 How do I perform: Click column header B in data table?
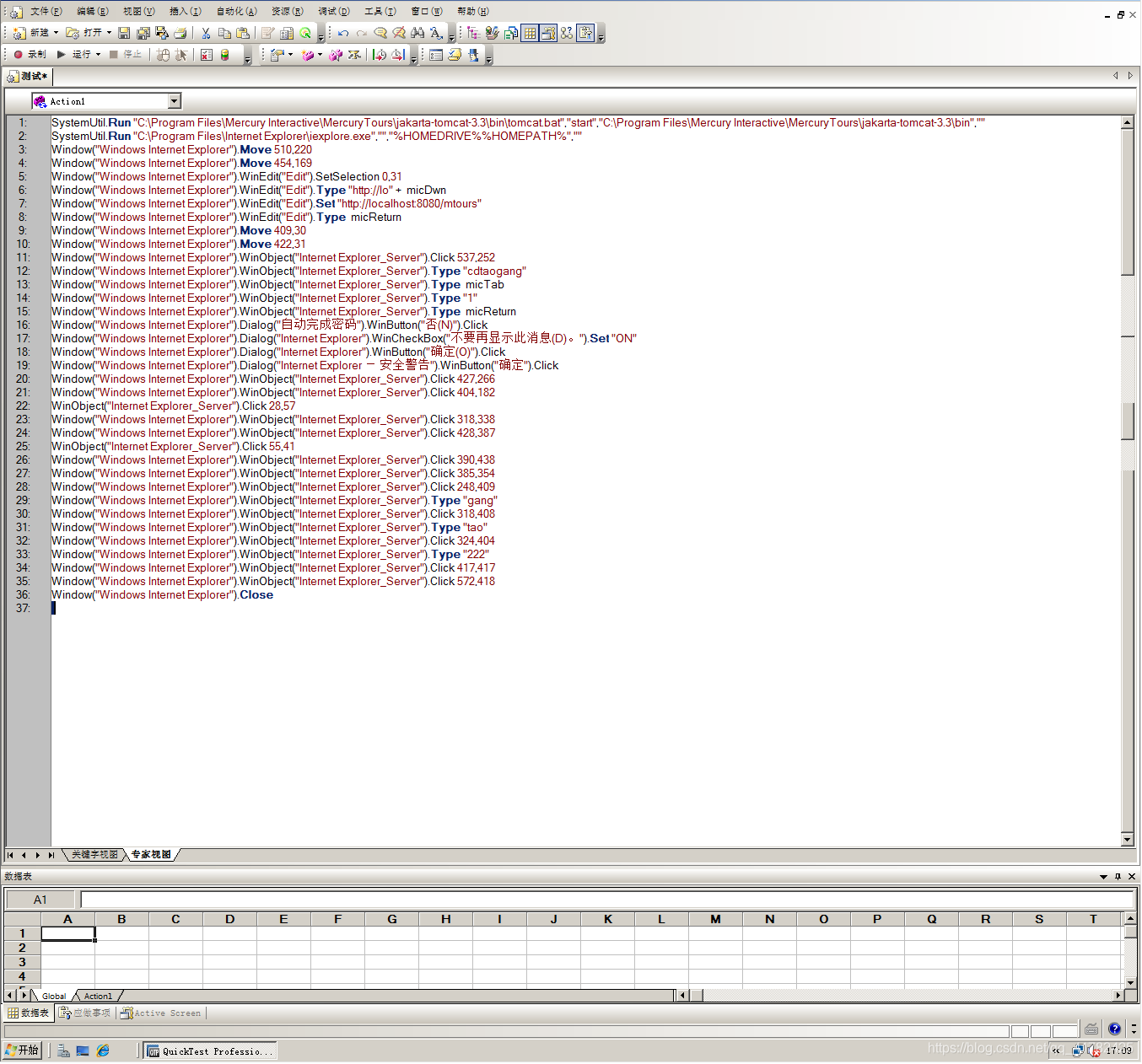121,919
